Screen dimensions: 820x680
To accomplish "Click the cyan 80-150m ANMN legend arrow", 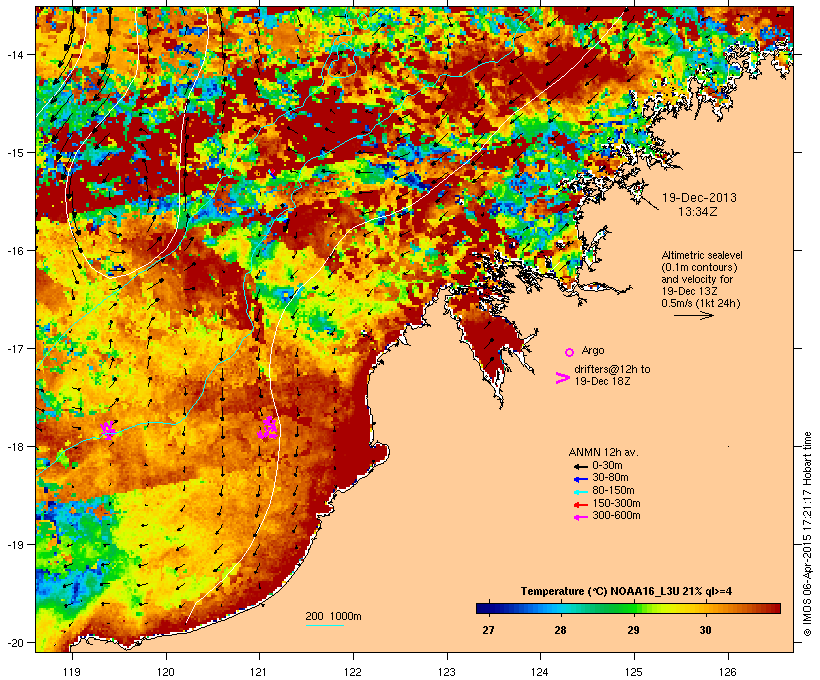I will 580,492.
